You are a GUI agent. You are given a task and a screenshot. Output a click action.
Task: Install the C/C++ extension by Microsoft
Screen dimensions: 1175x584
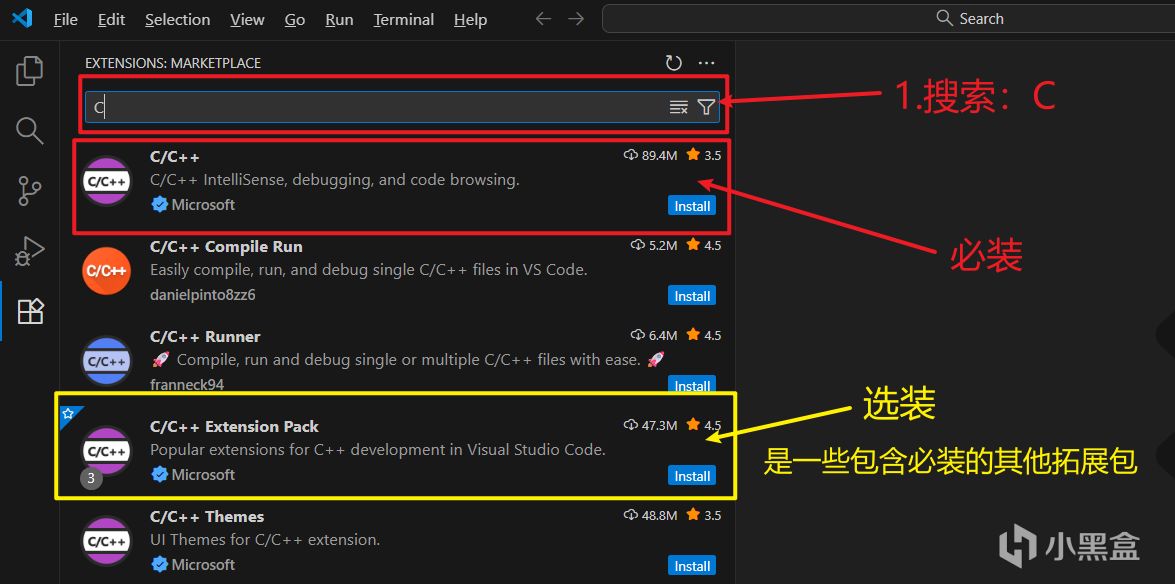pos(692,206)
